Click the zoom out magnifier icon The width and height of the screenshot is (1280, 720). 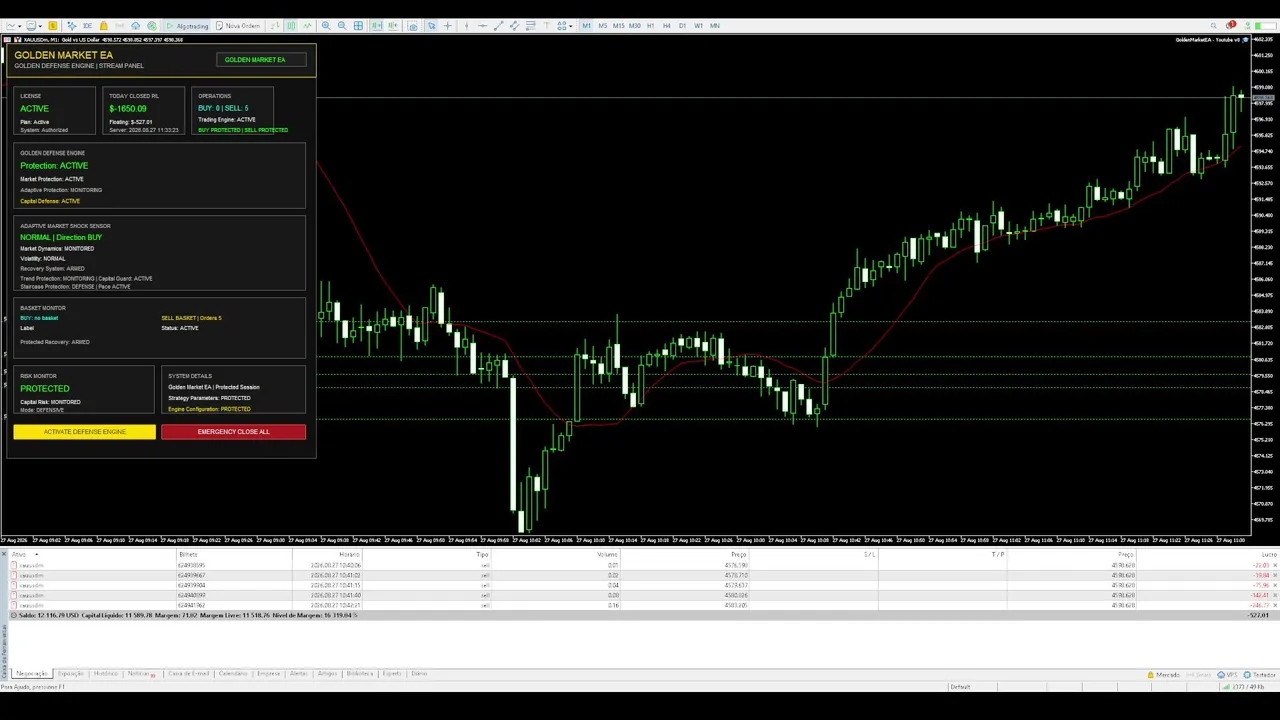(342, 26)
